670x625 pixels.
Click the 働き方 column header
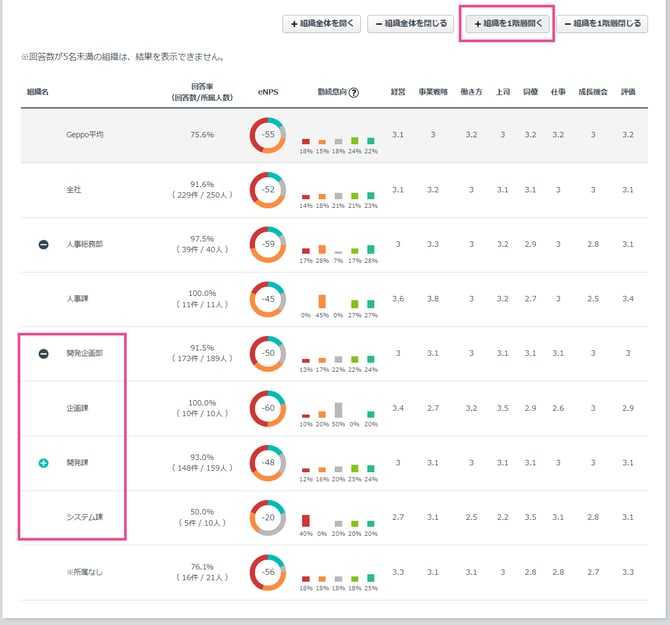point(471,92)
